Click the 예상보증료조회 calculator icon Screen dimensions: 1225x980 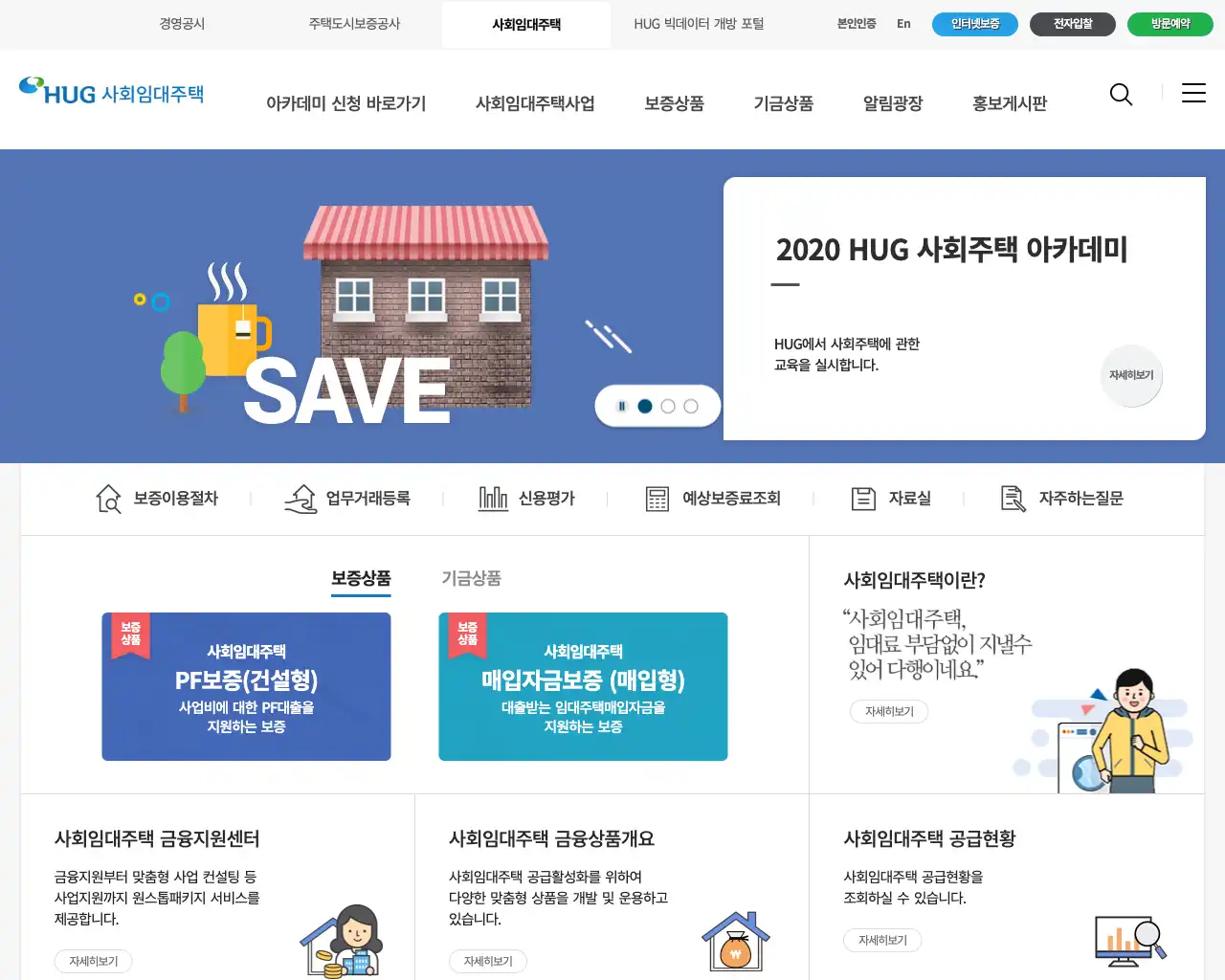[x=657, y=499]
